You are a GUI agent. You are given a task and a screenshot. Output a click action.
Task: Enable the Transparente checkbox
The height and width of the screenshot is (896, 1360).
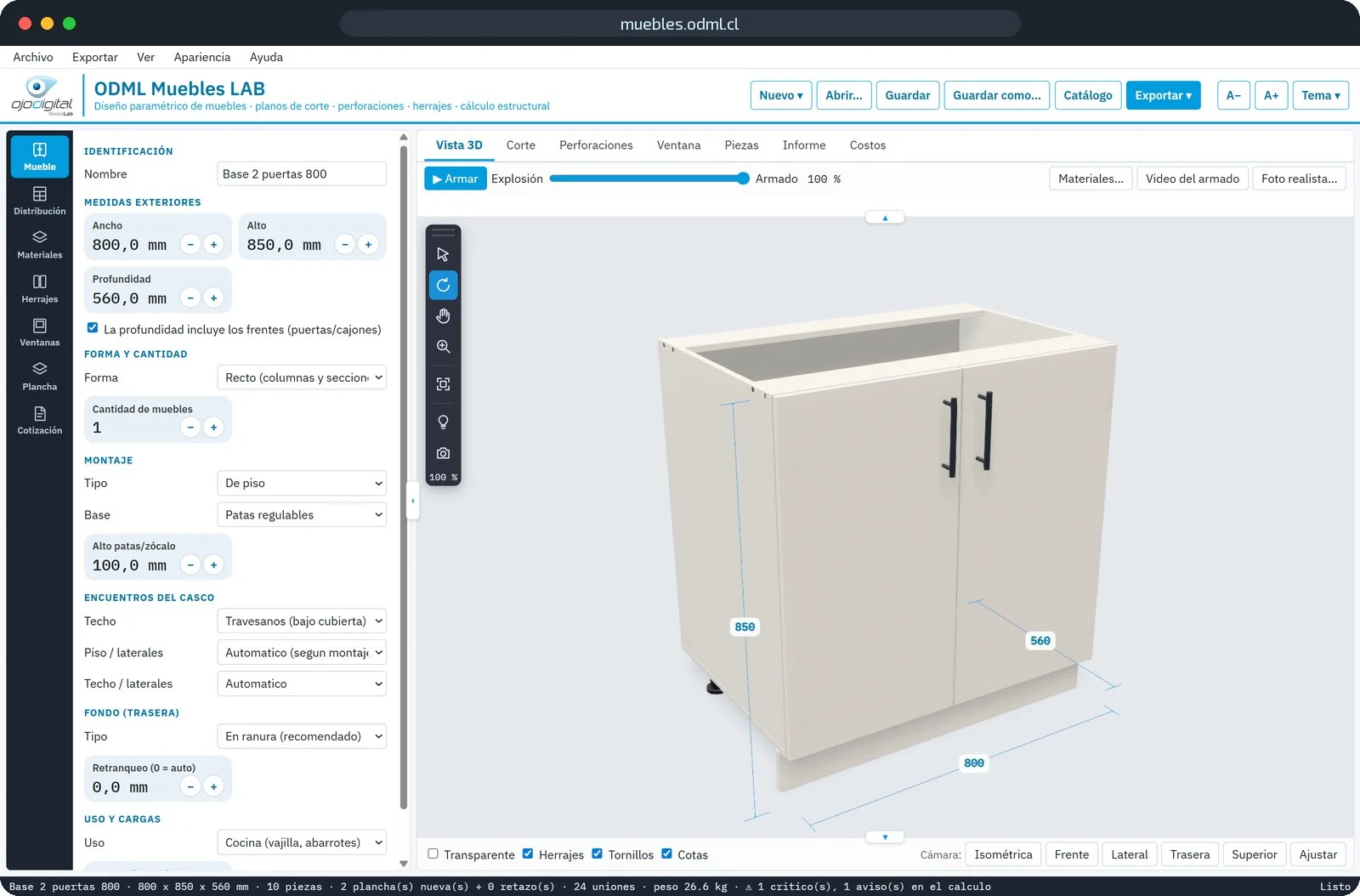tap(433, 853)
